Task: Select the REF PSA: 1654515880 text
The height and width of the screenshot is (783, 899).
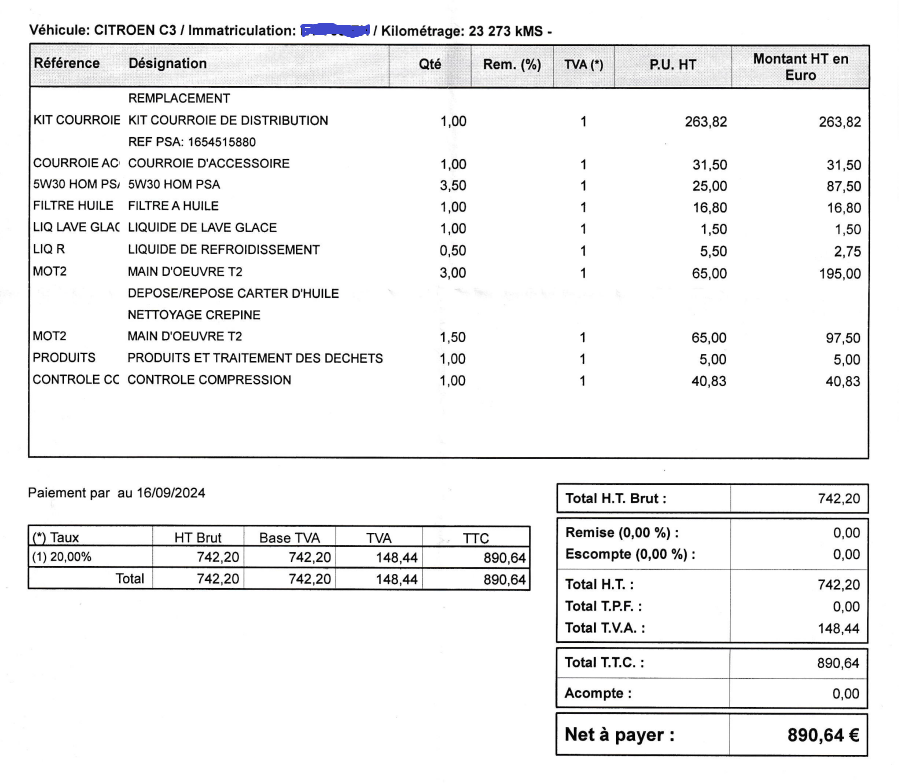Action: tap(192, 142)
